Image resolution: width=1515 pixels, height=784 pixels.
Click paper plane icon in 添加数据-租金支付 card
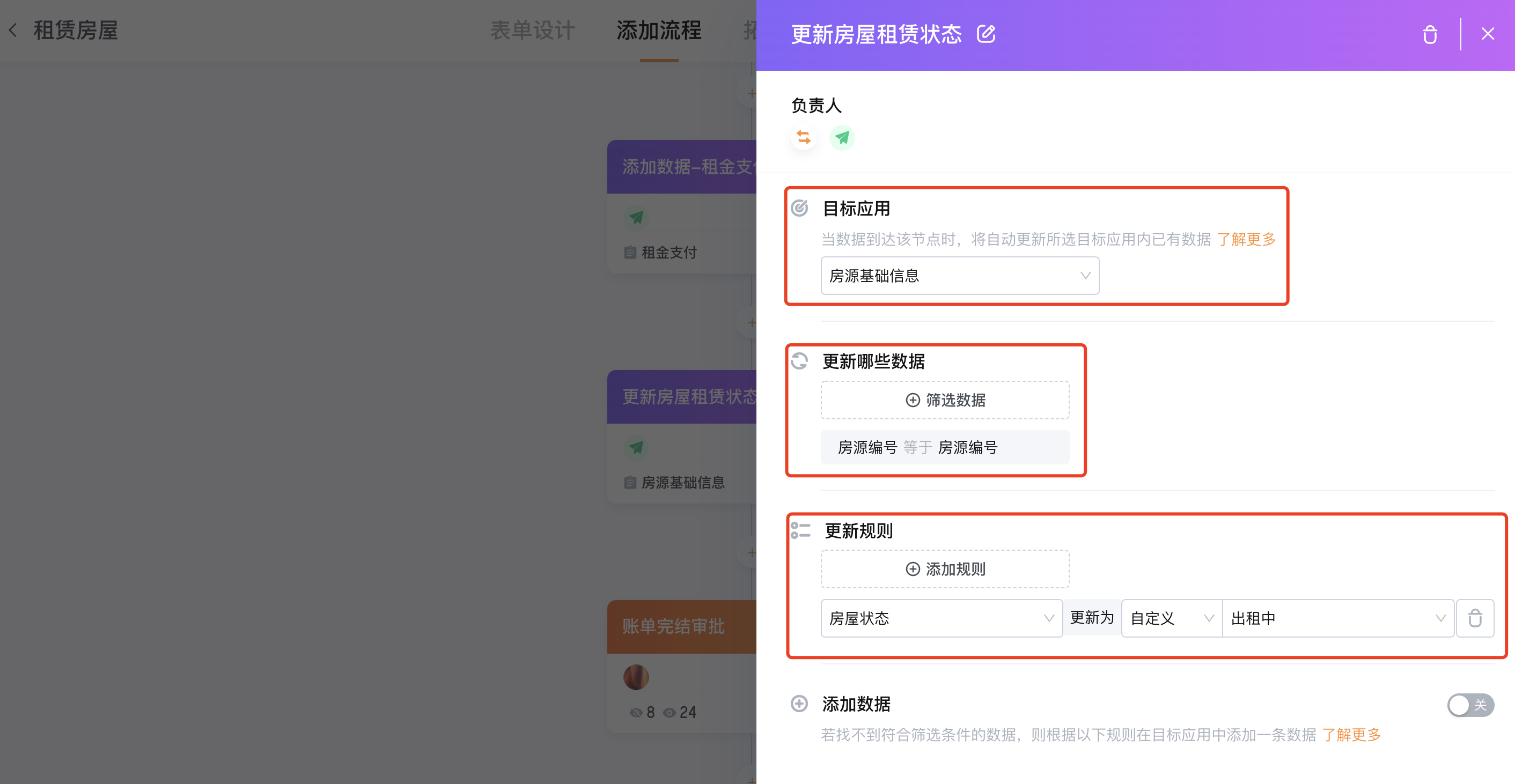[636, 217]
